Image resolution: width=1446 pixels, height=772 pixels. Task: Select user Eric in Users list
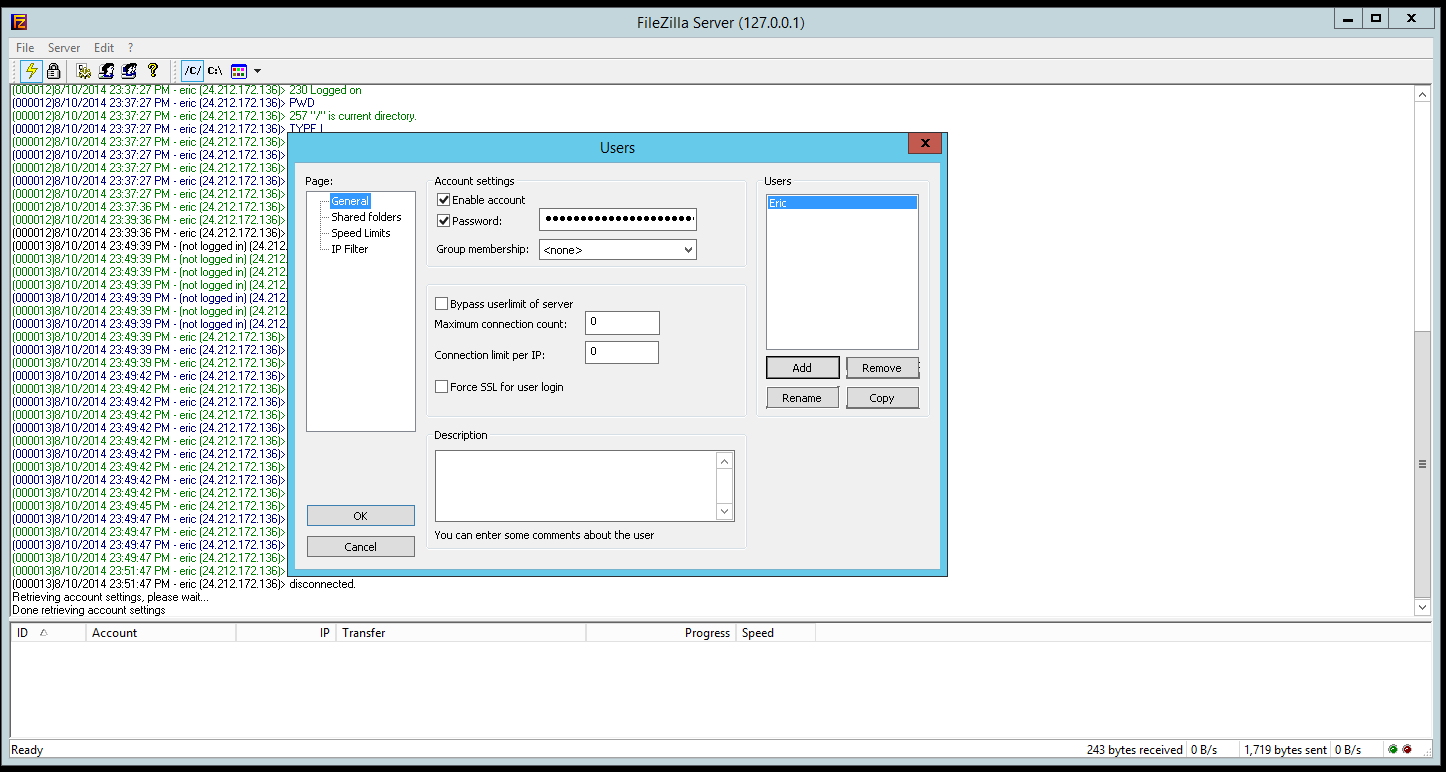coord(842,203)
